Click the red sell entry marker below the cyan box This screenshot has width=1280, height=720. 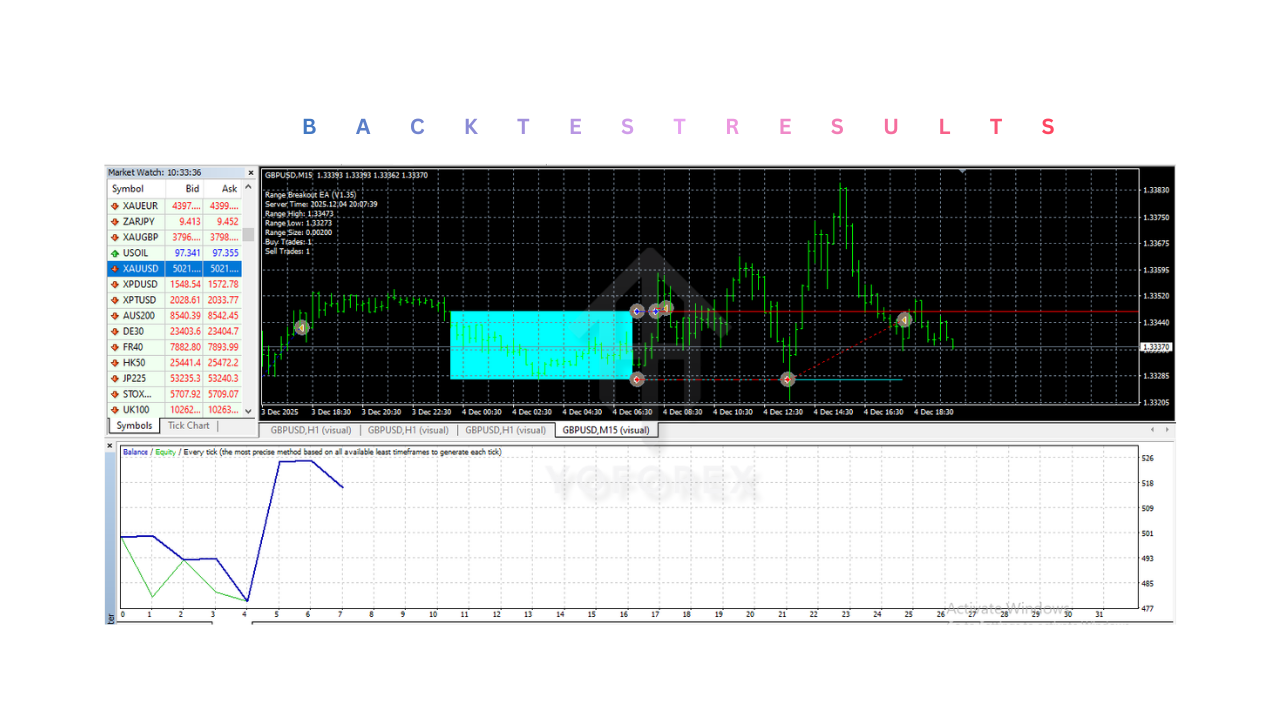(636, 379)
